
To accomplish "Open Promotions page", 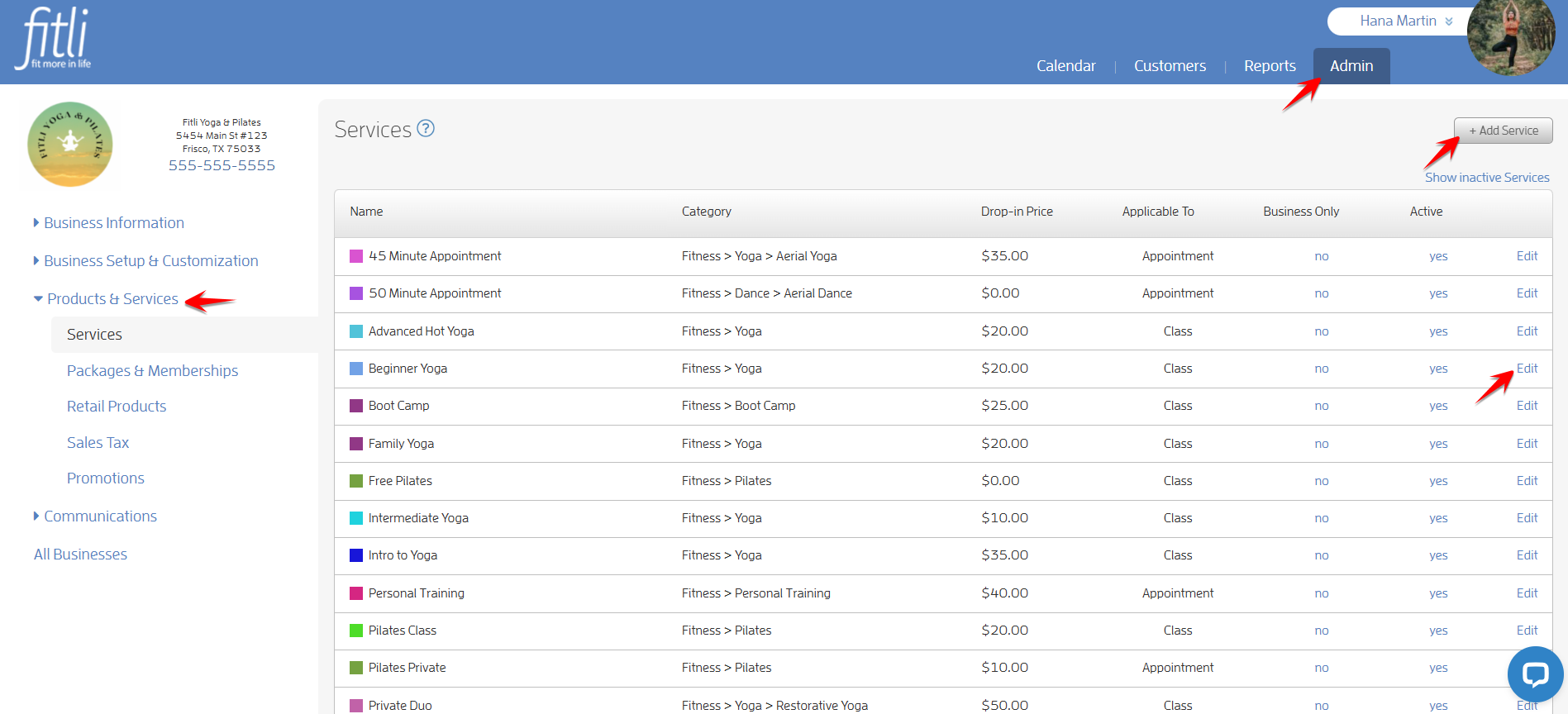I will (105, 478).
